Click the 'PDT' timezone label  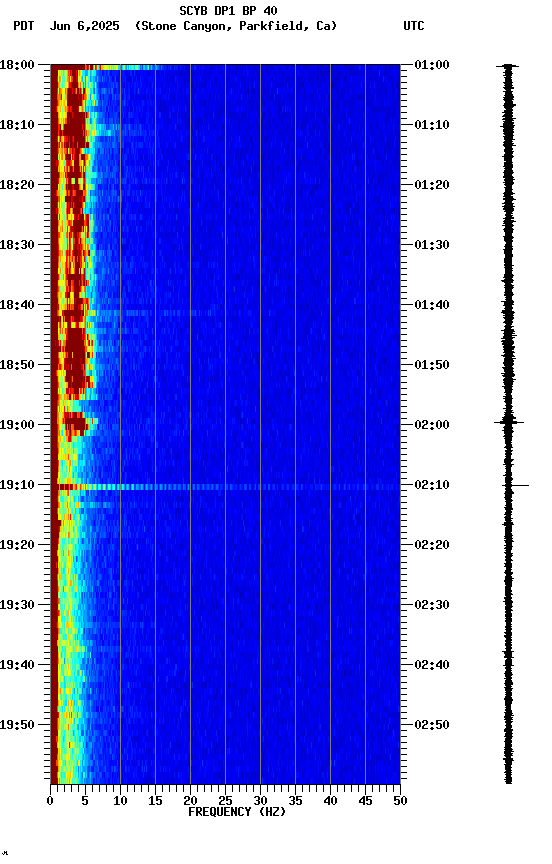24,26
